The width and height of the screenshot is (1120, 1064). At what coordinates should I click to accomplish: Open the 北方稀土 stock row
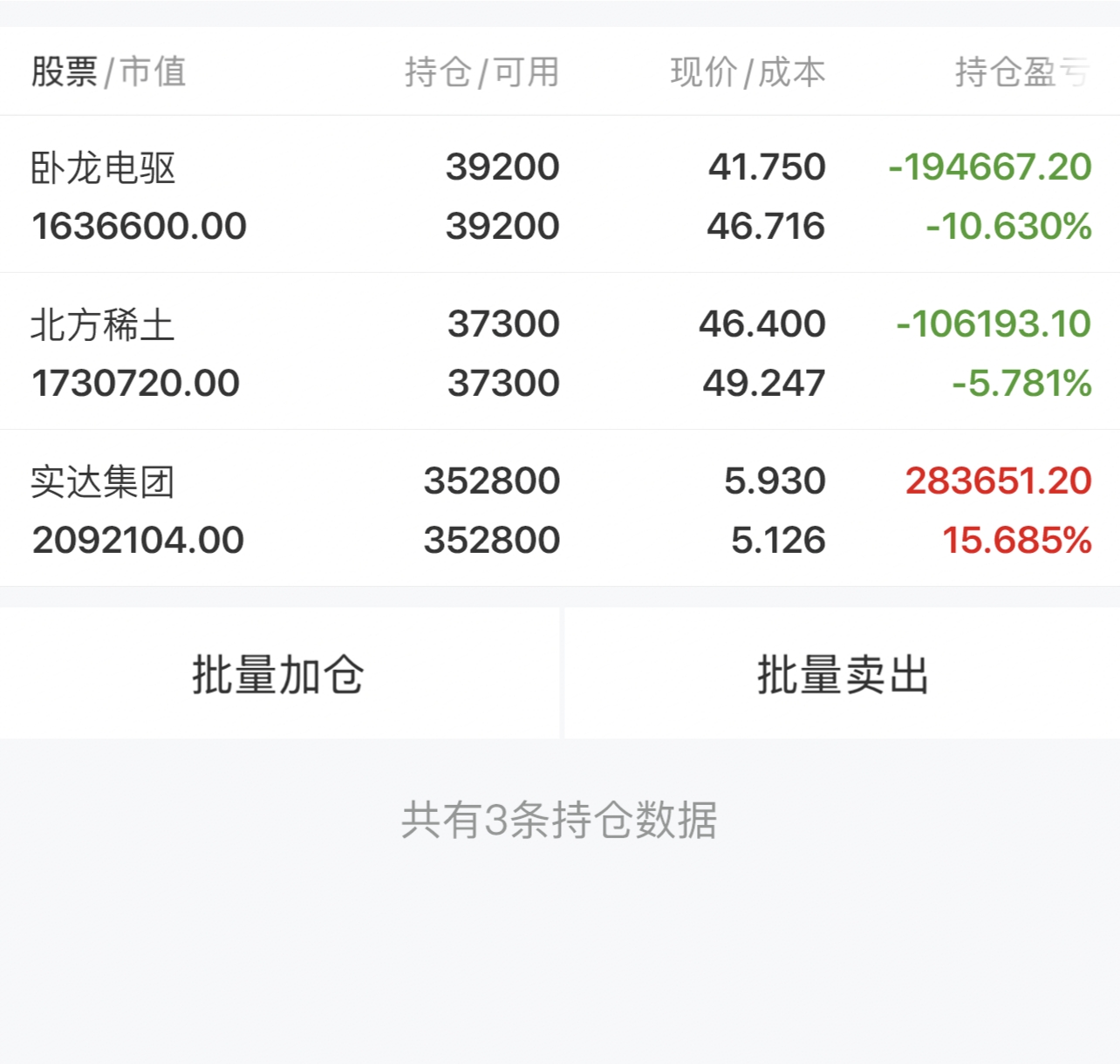pos(103,325)
